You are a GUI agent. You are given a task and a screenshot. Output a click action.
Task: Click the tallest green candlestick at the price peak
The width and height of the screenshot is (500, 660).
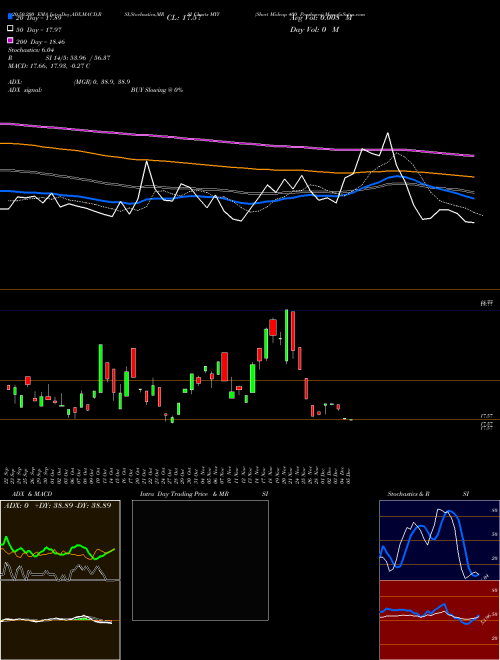[287, 335]
